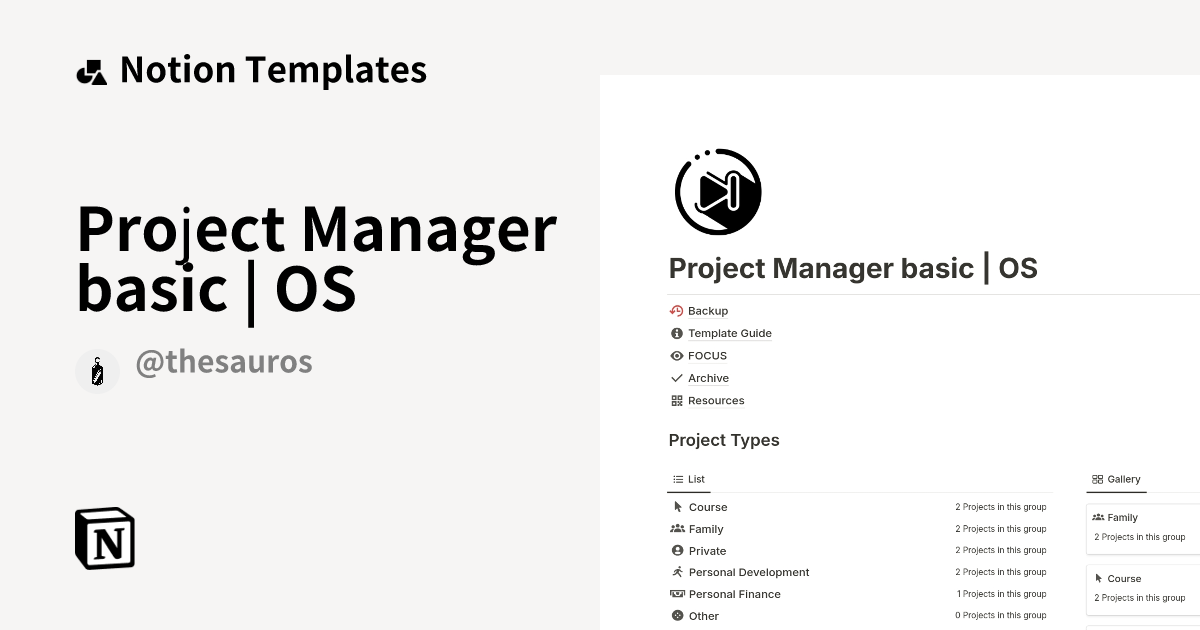
Task: Click the people icon beside Family
Action: (x=677, y=528)
